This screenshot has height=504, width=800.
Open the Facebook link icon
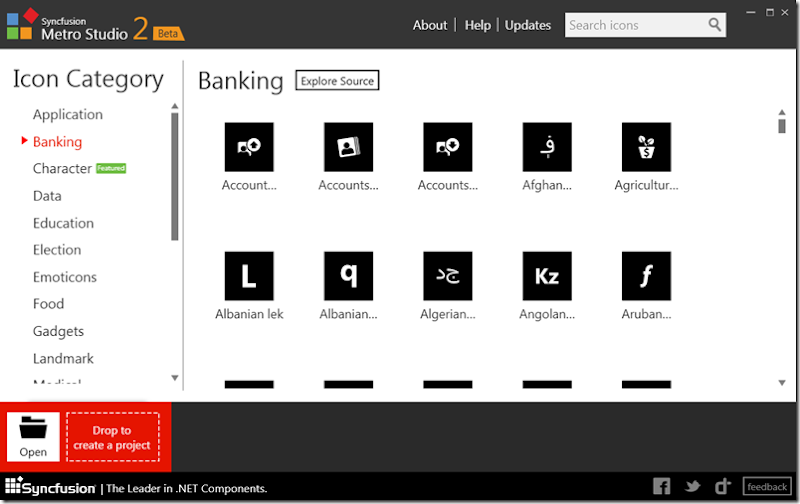(662, 486)
